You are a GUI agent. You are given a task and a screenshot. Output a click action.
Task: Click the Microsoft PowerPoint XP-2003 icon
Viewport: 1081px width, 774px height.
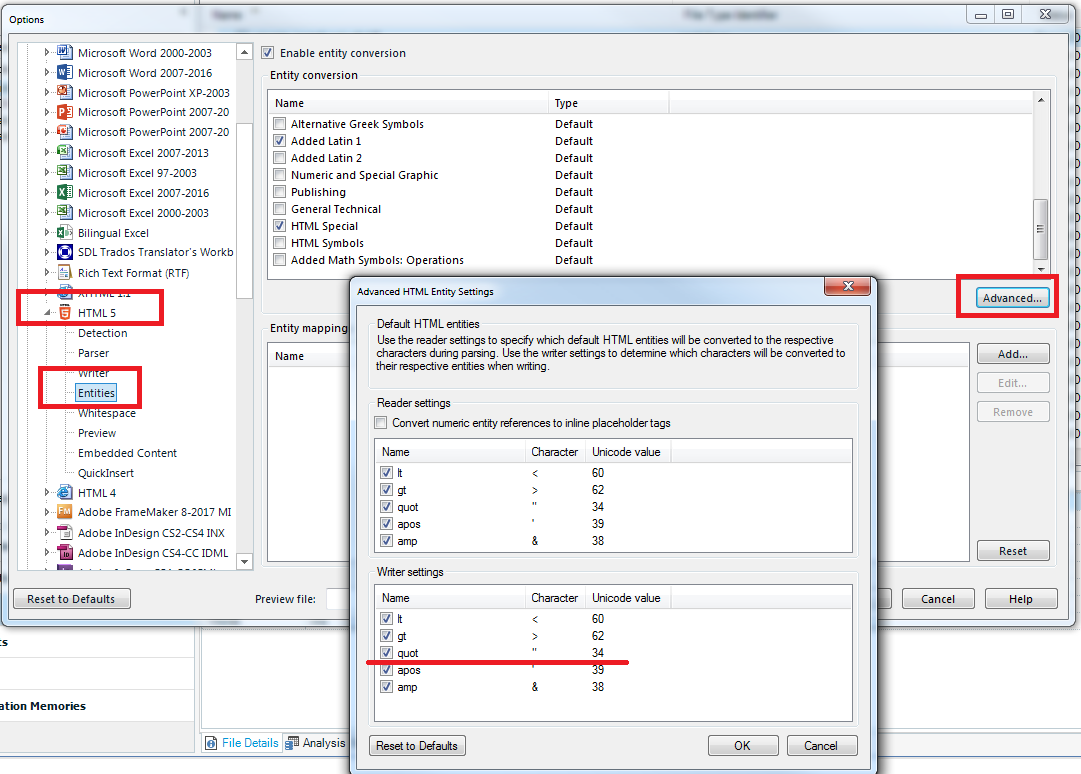[x=64, y=93]
